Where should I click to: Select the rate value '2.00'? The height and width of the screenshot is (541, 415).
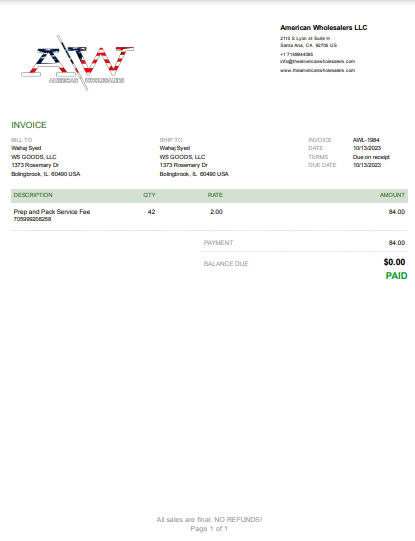click(x=216, y=212)
